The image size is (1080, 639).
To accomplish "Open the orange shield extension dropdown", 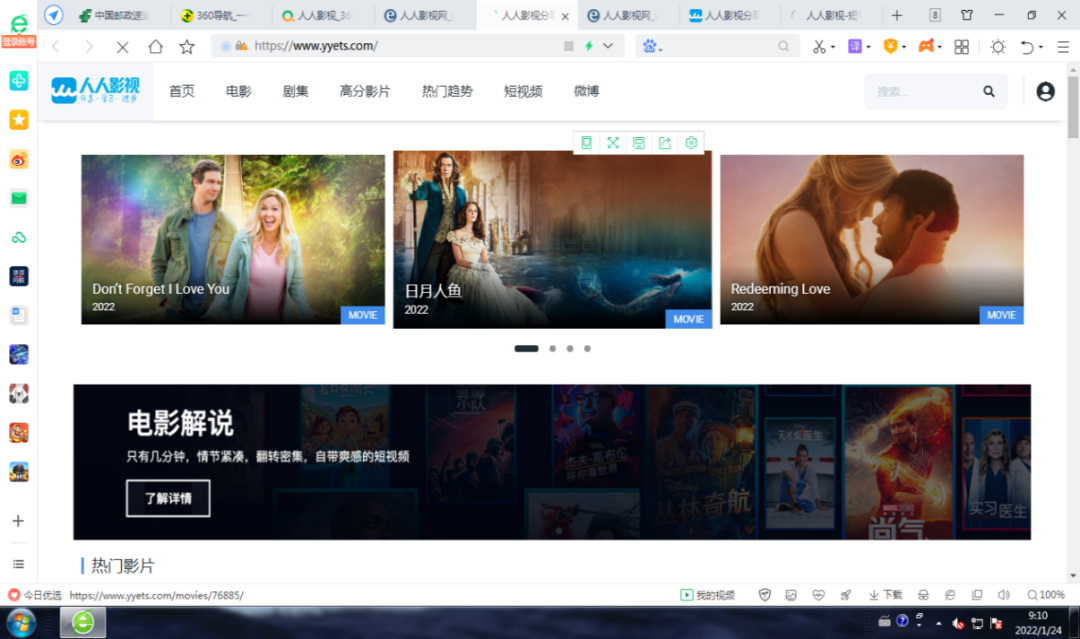I will click(x=895, y=46).
